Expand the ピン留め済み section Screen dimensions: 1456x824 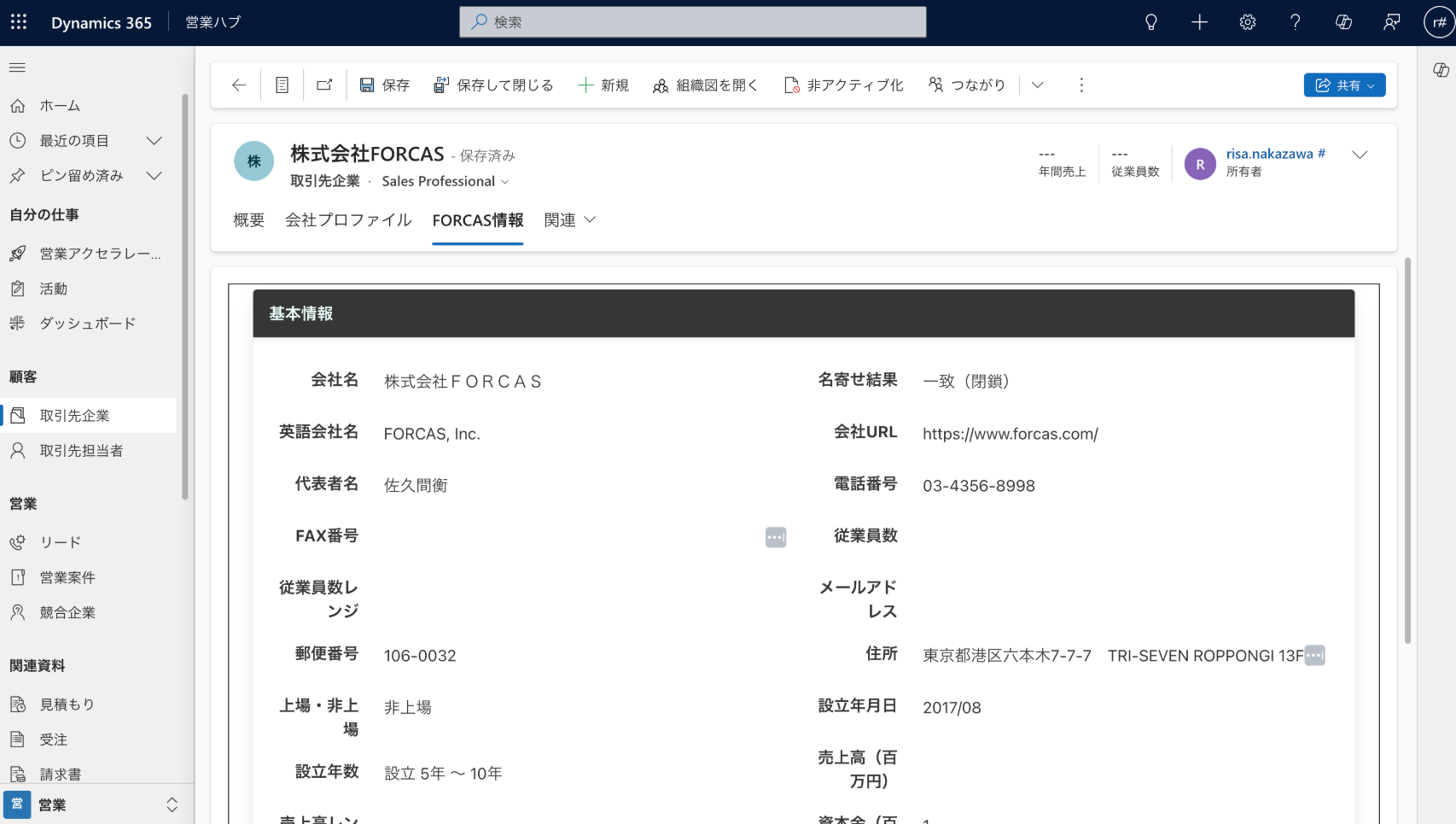coord(154,176)
